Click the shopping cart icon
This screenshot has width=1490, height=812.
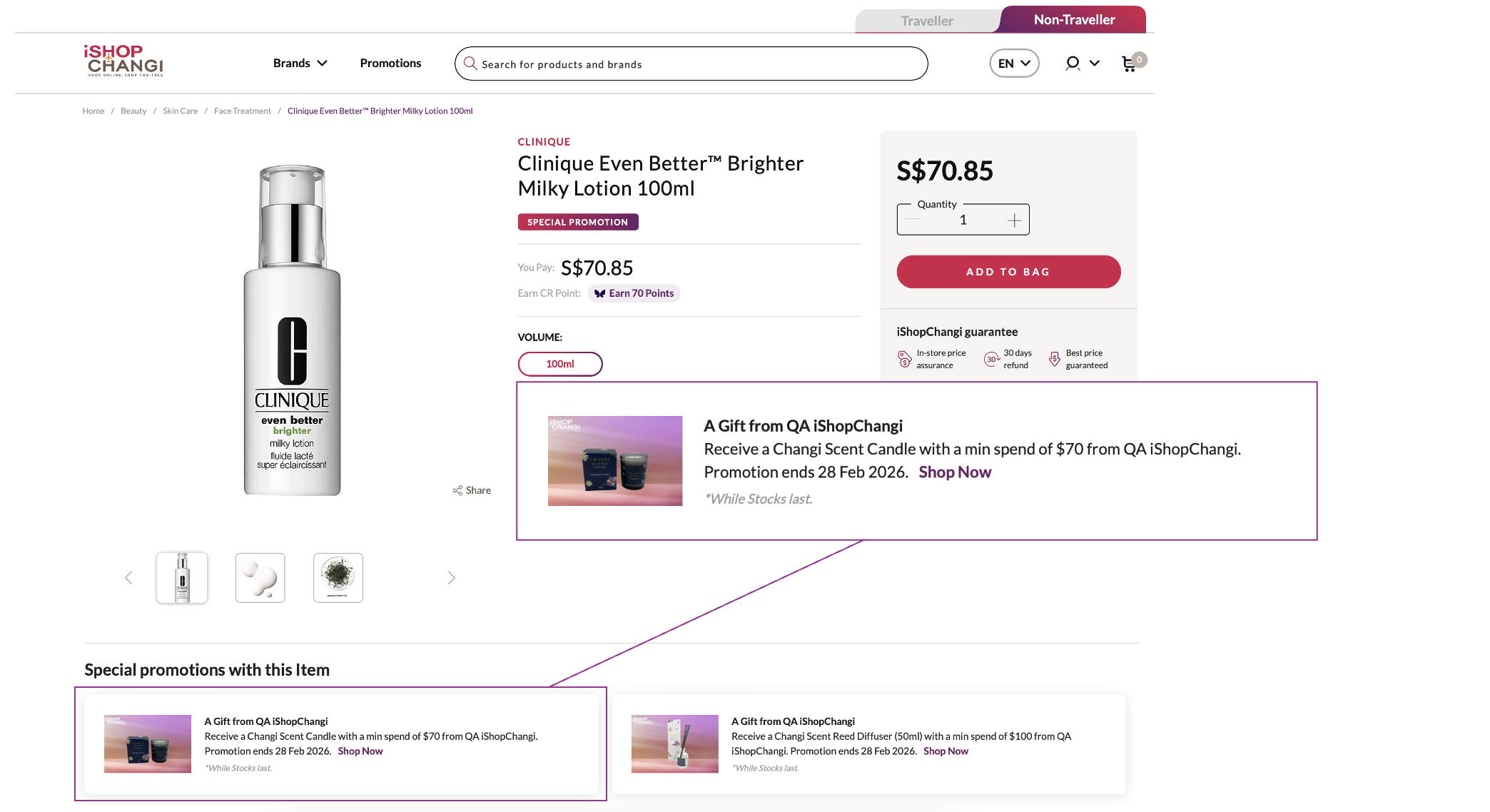pyautogui.click(x=1129, y=64)
